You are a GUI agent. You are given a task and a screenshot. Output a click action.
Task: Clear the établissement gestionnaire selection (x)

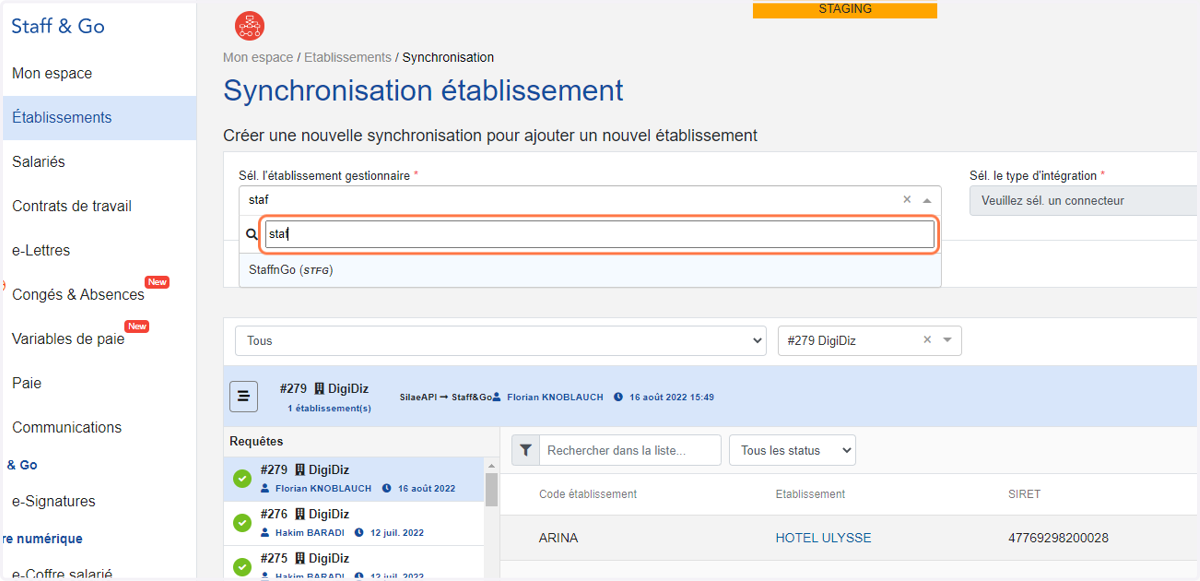(x=907, y=200)
